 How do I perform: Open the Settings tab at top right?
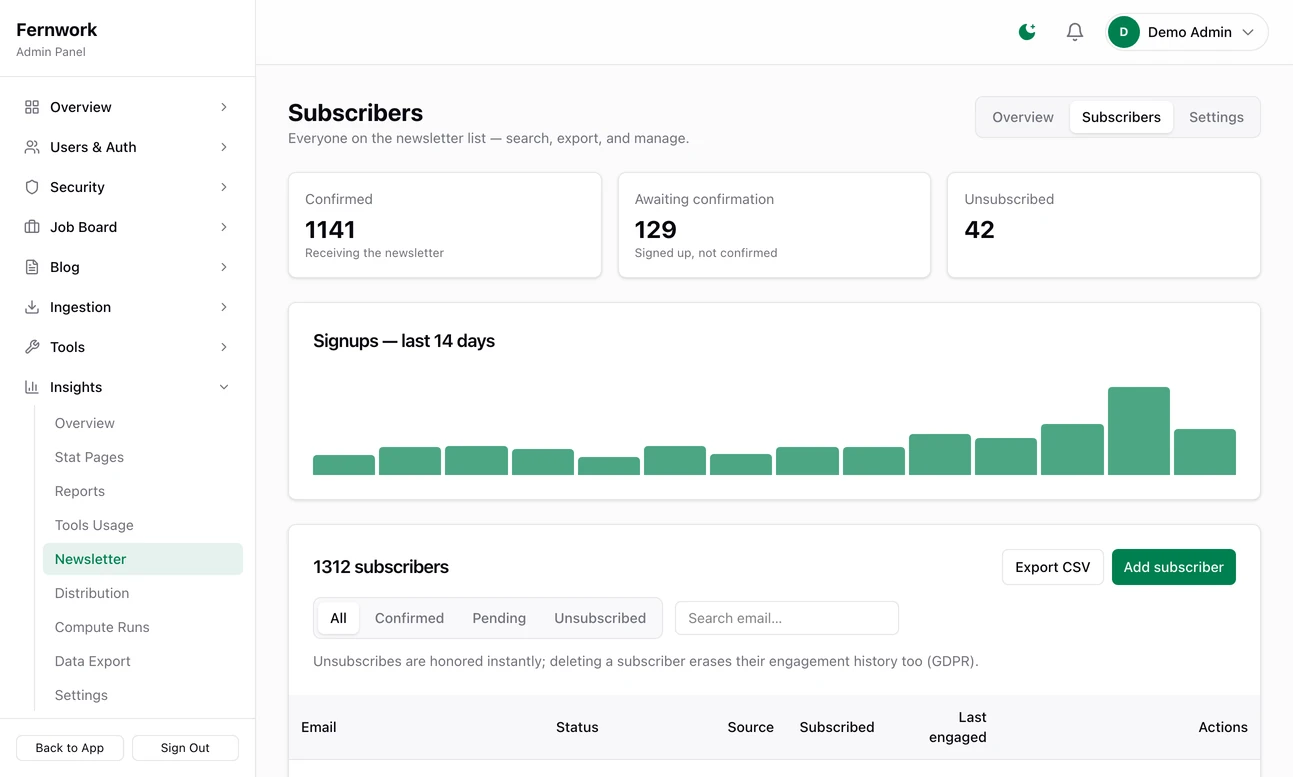coord(1216,117)
